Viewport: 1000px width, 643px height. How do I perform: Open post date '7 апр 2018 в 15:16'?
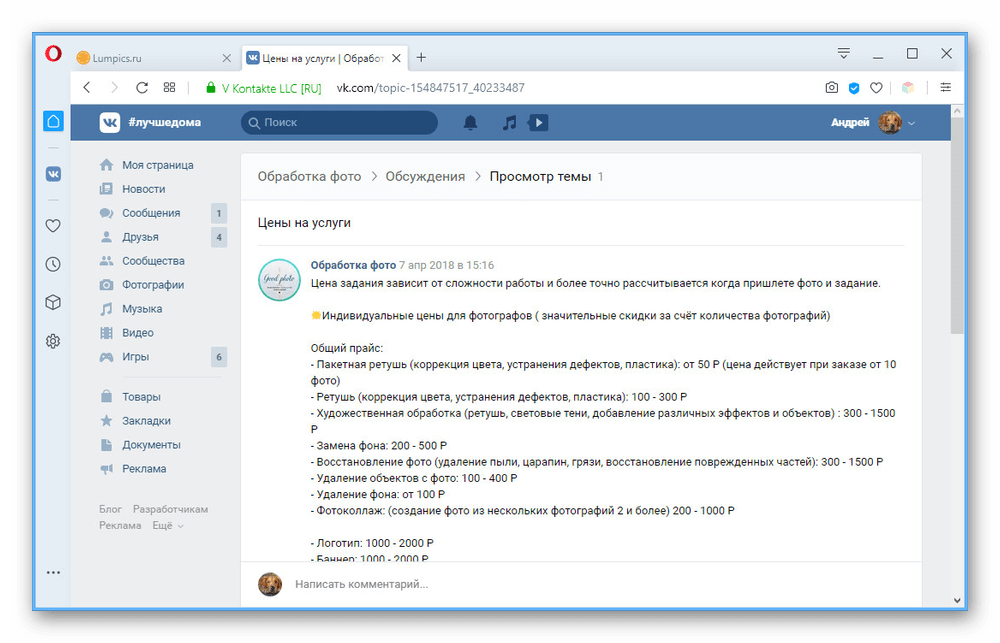click(446, 265)
